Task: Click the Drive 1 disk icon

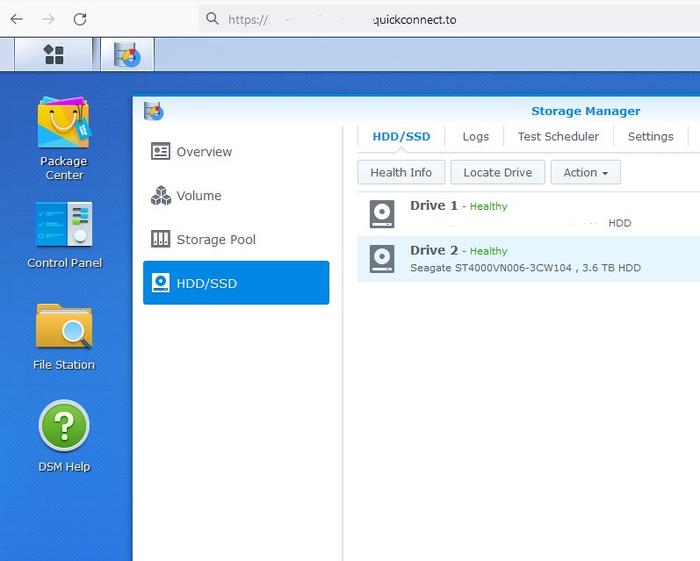Action: pos(382,214)
